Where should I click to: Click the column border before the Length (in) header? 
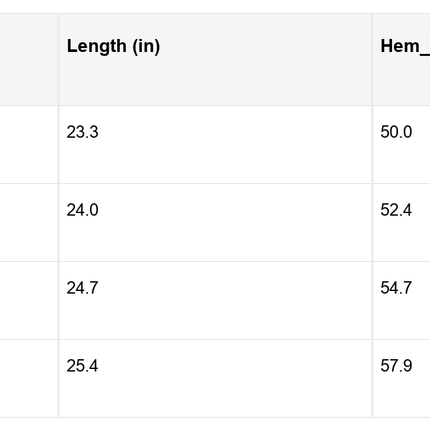tap(58, 59)
